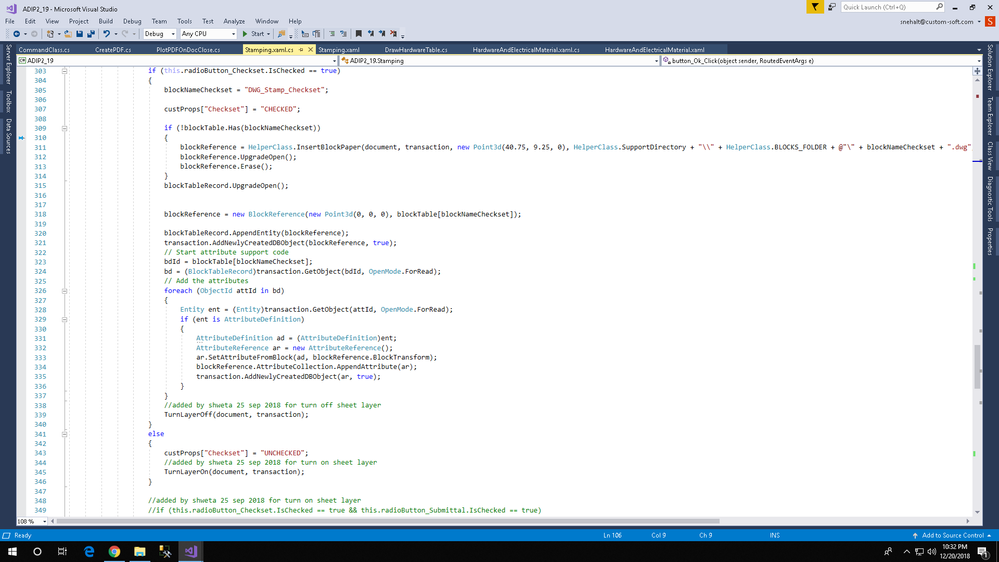This screenshot has height=562, width=999.
Task: Click the Save All toolbar icon
Action: pyautogui.click(x=91, y=34)
